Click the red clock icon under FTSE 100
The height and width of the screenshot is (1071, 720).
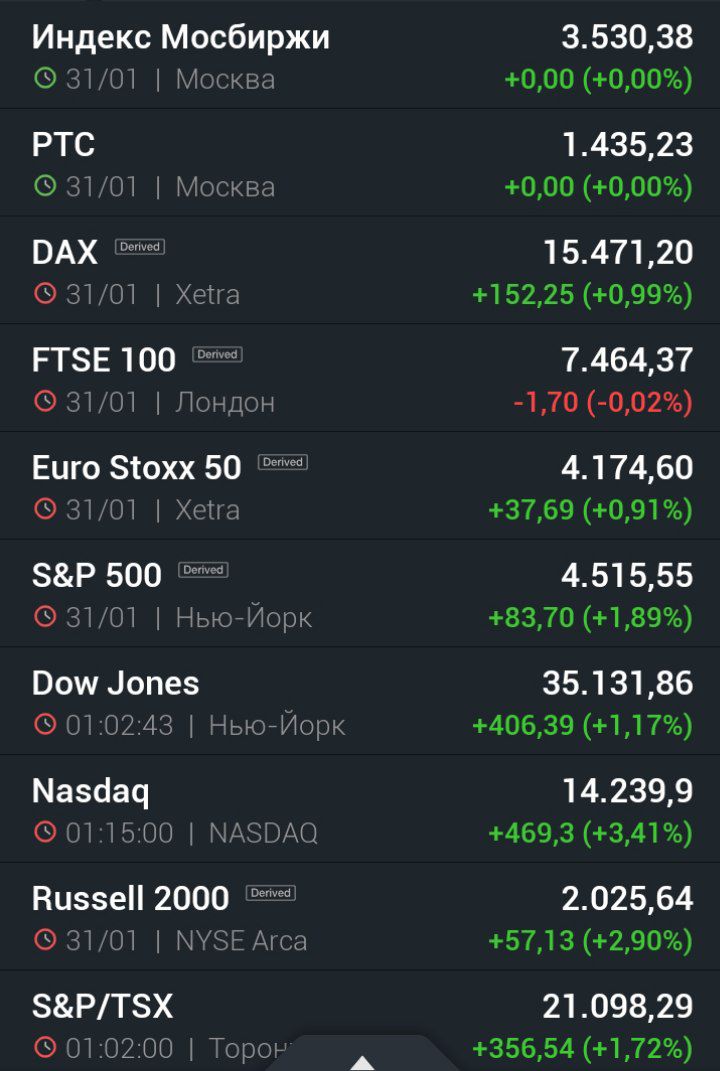[44, 401]
